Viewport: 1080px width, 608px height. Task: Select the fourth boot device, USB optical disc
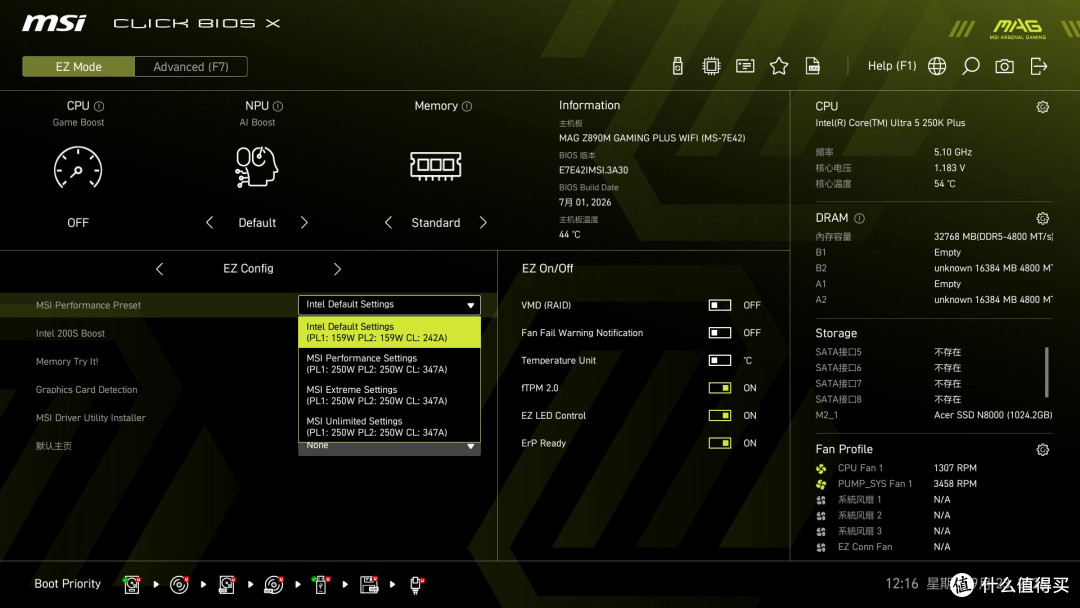[x=273, y=585]
